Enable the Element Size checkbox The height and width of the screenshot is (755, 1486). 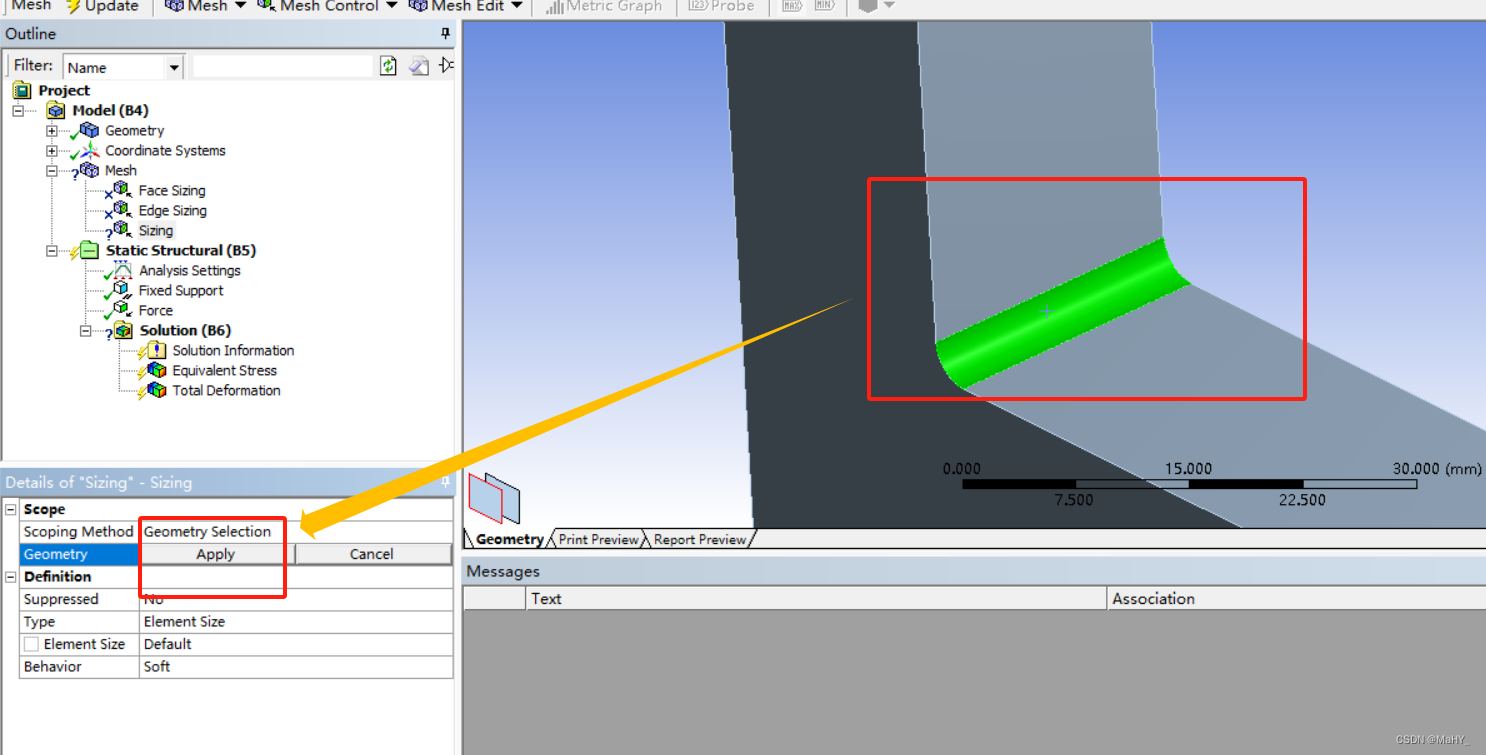(x=31, y=644)
